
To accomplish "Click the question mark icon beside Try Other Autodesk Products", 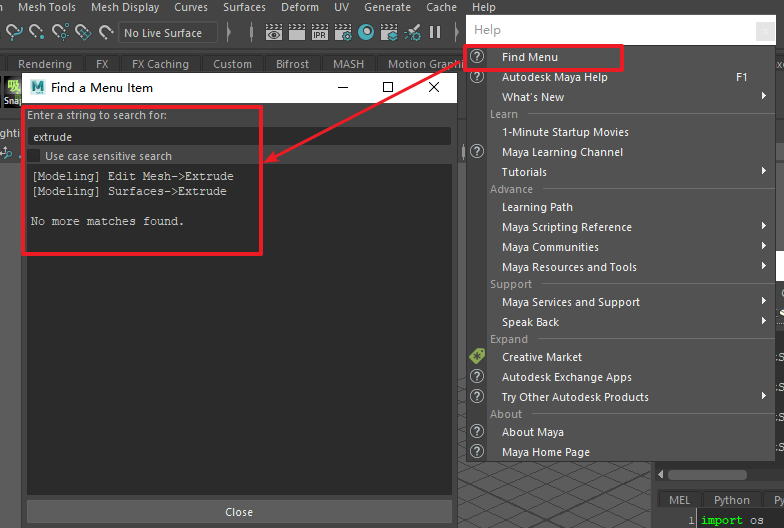I will pos(477,396).
